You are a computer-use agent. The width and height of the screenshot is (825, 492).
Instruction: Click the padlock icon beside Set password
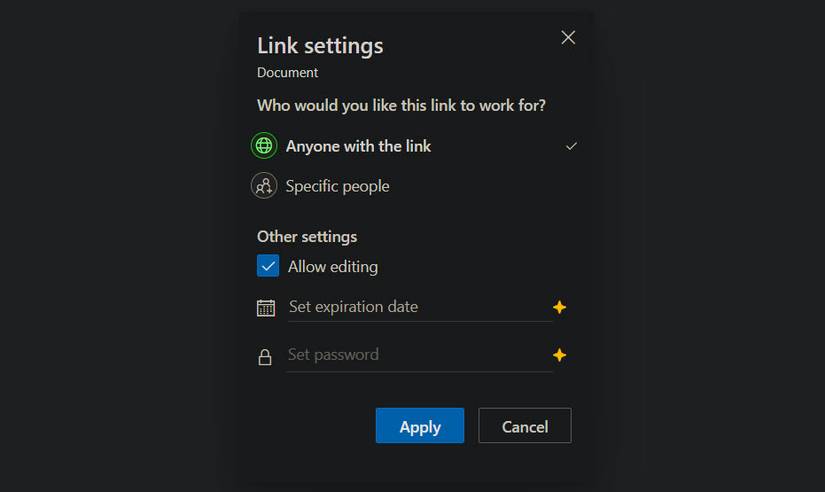[x=265, y=357]
